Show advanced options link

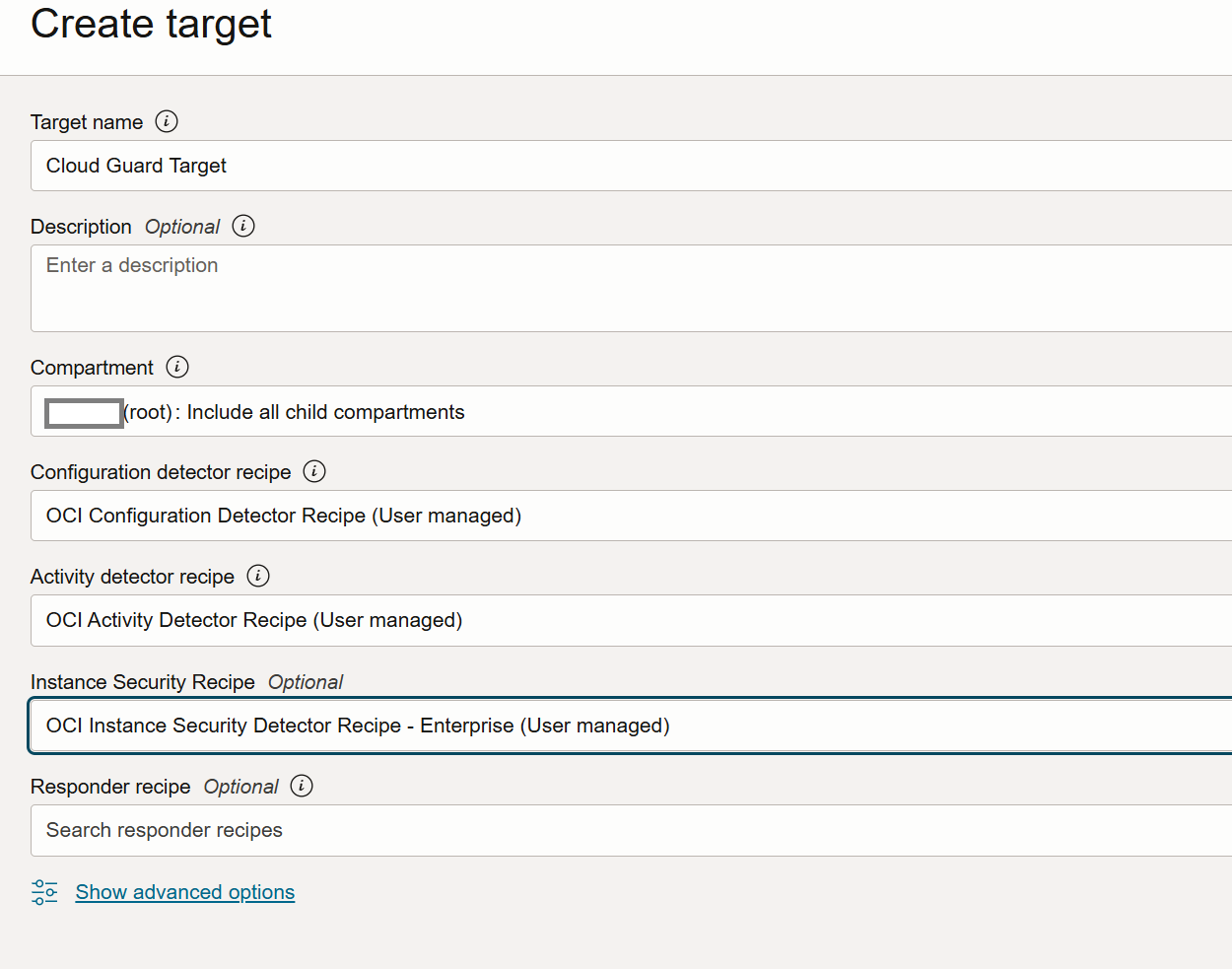pyautogui.click(x=185, y=892)
